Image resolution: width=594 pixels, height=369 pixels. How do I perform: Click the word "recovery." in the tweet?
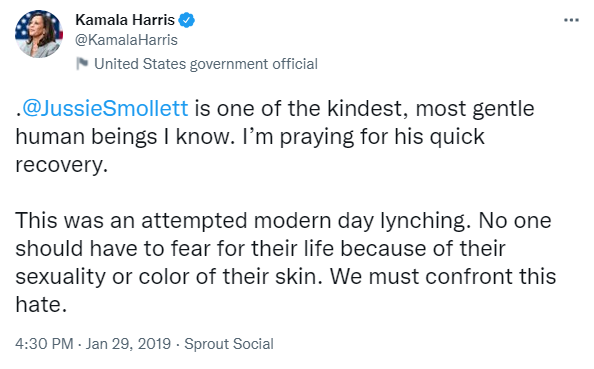pos(61,165)
